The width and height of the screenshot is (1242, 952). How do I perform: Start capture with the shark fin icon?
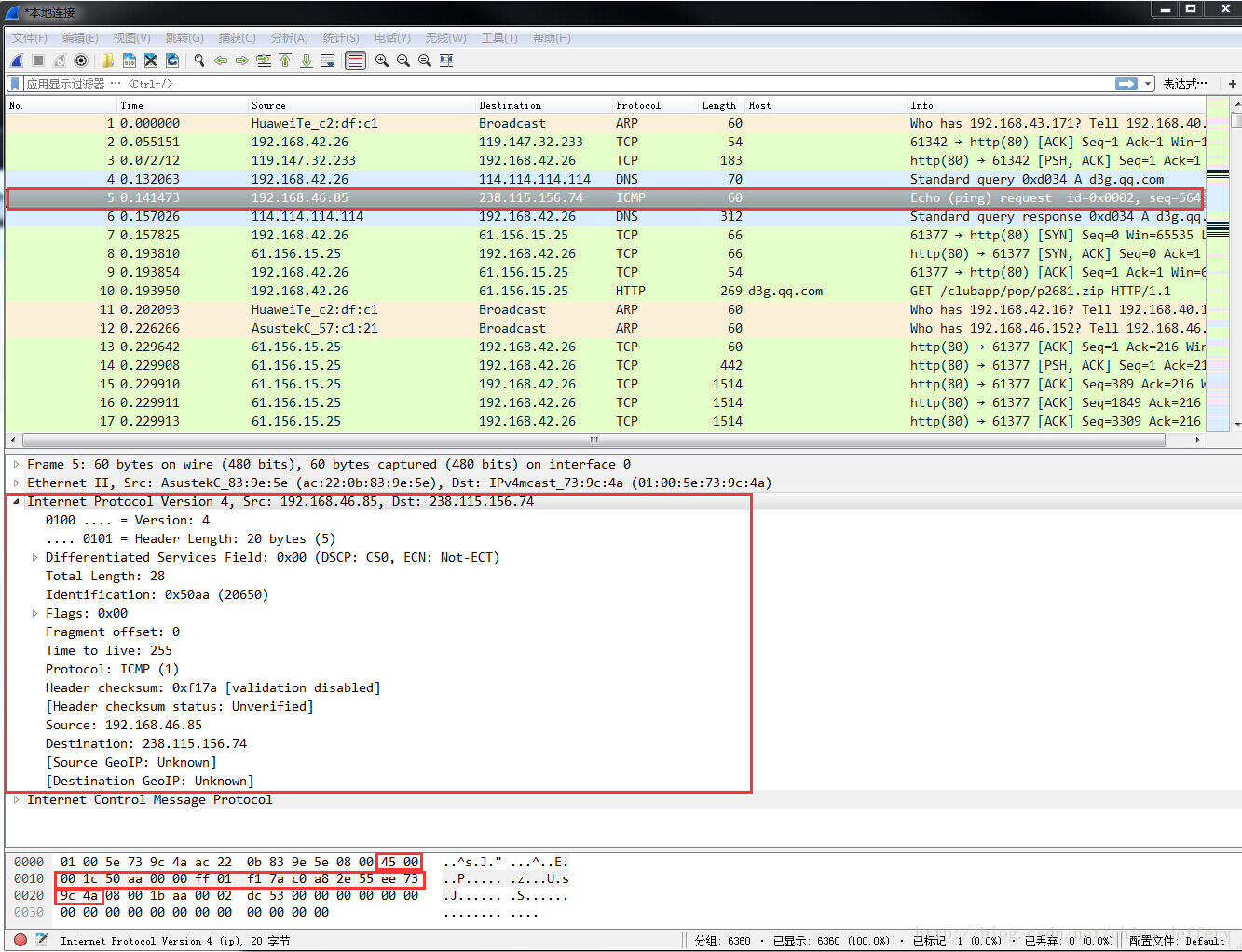(17, 61)
